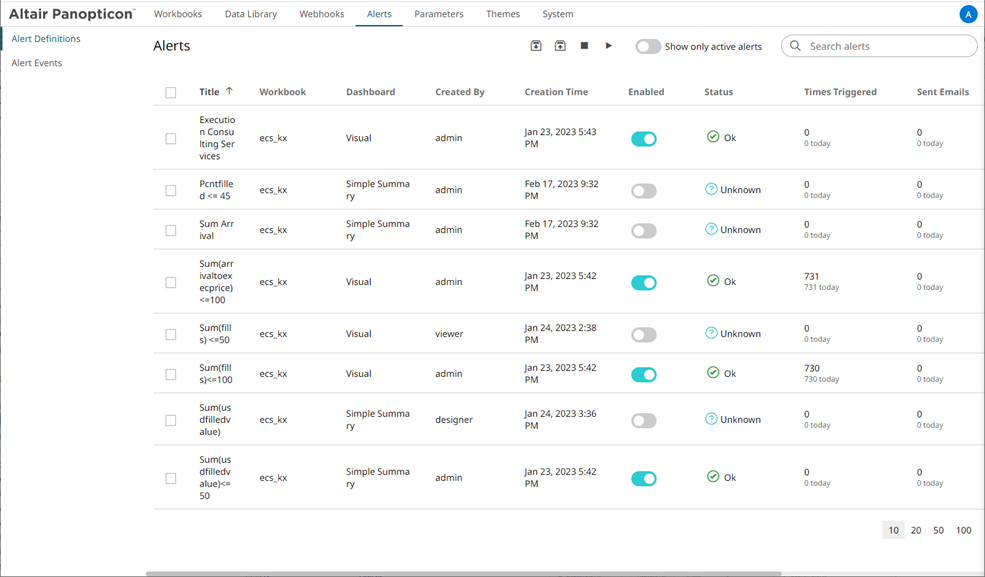
Task: Click Unknown status icon for Sum(usdfilledvalue) designer row
Action: tap(711, 419)
